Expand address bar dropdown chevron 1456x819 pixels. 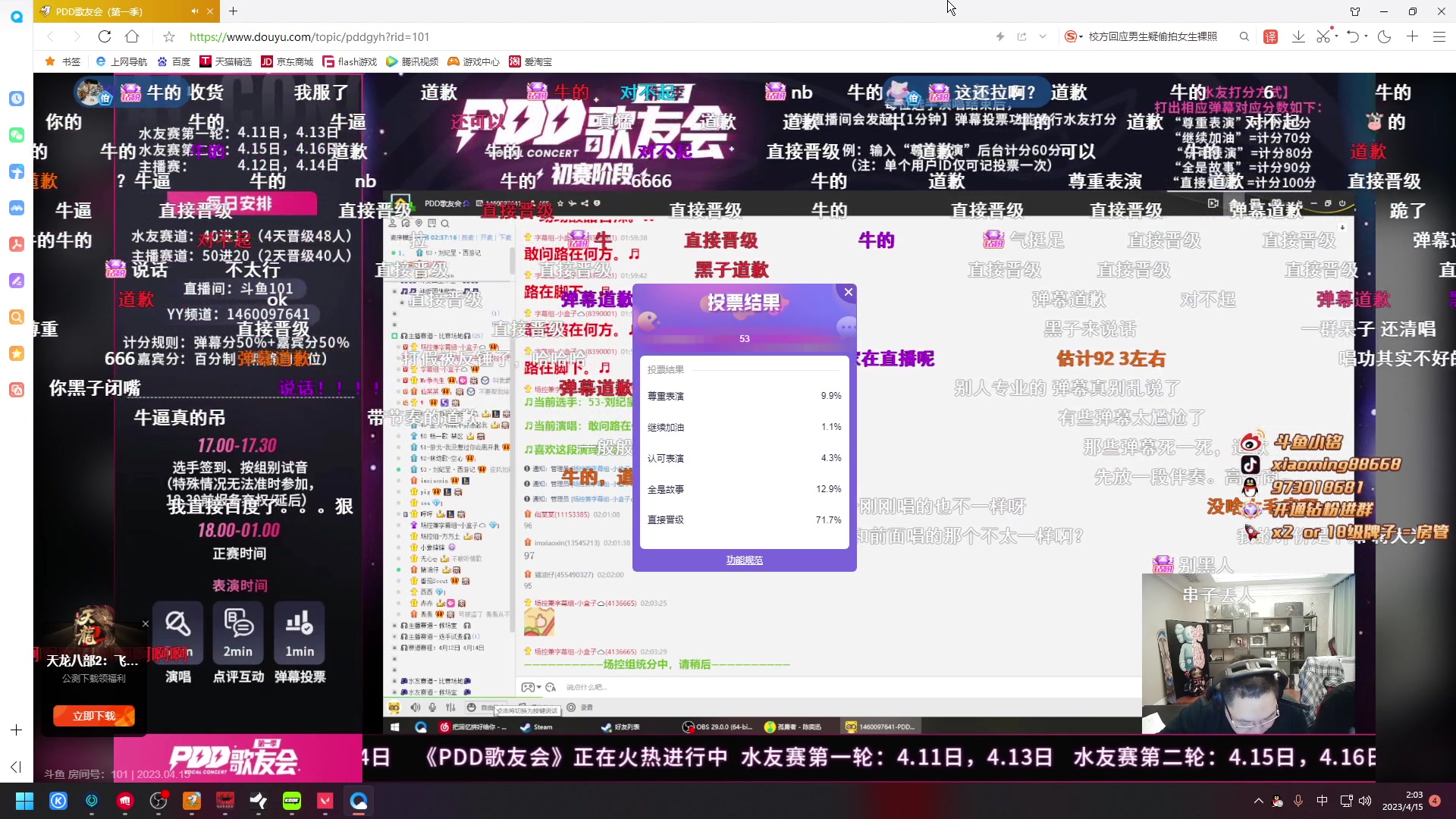pyautogui.click(x=1043, y=36)
